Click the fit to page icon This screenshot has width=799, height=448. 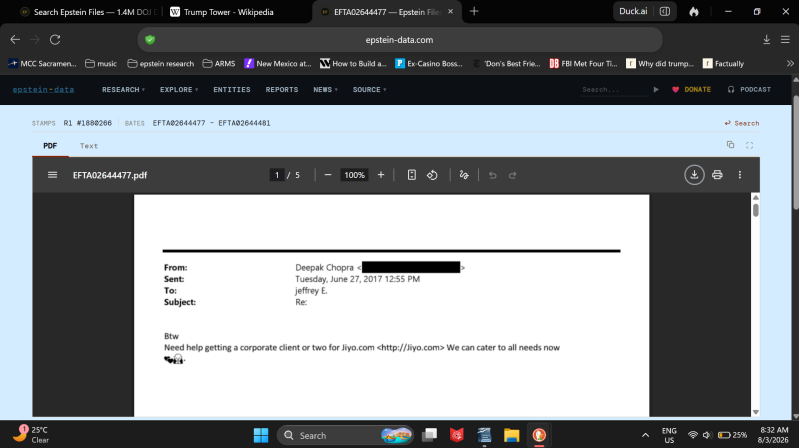[412, 175]
